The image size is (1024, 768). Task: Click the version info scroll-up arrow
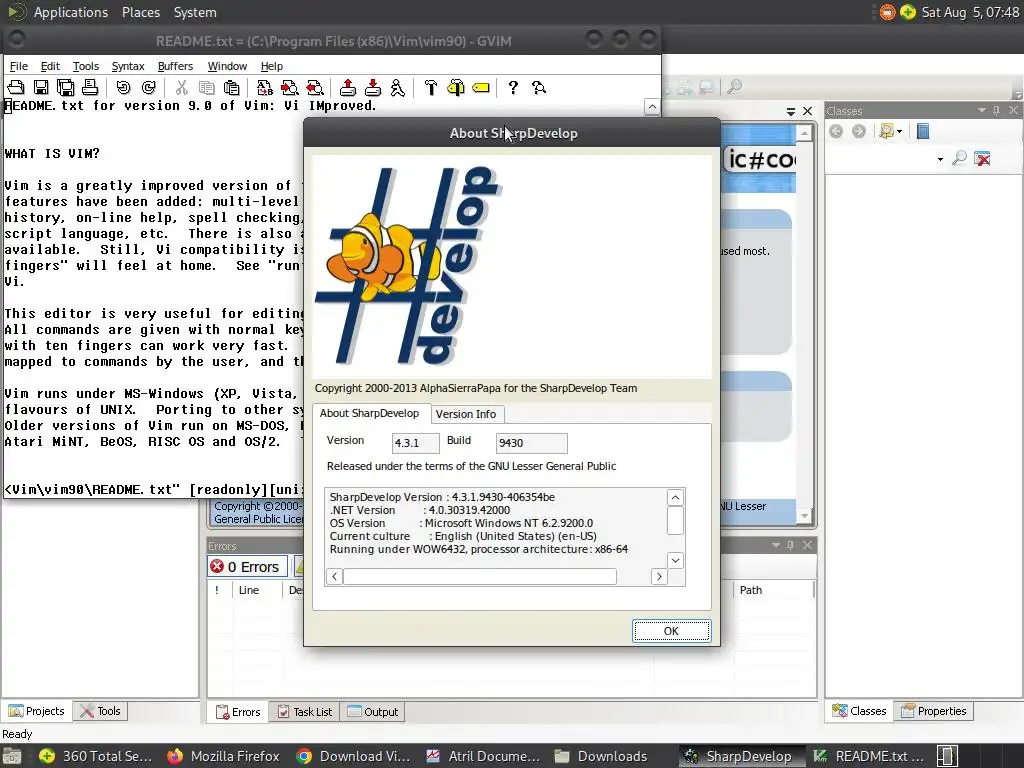(x=675, y=498)
